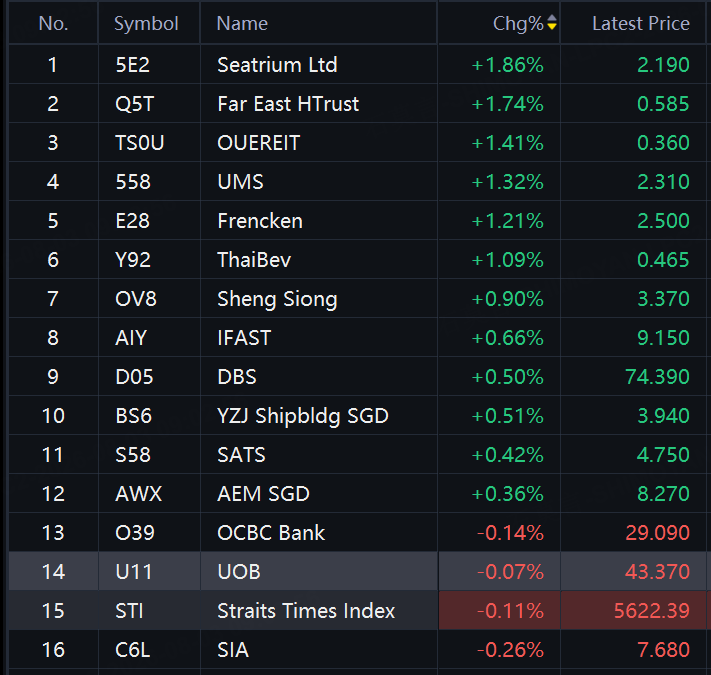This screenshot has width=711, height=675.
Task: Click the Symbol column header
Action: [x=146, y=24]
